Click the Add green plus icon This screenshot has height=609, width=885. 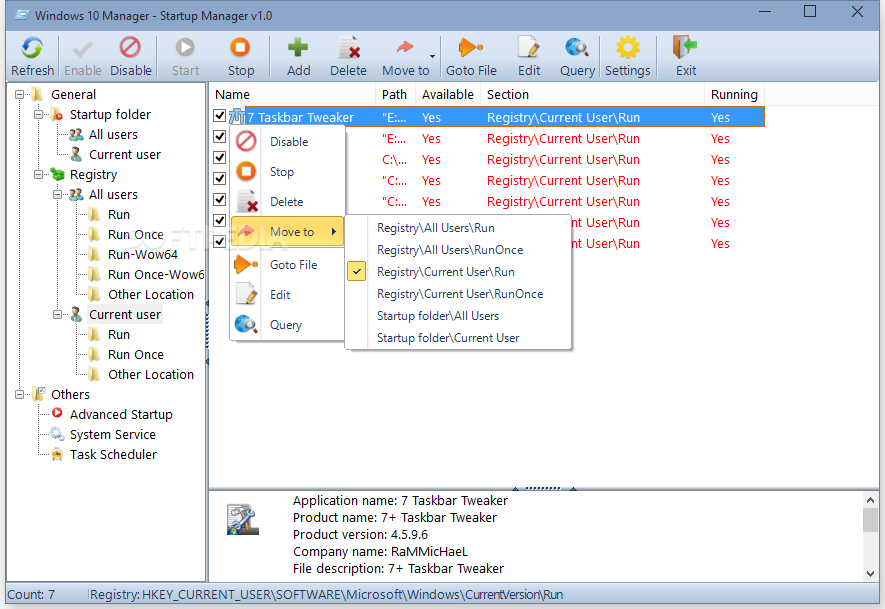point(298,48)
